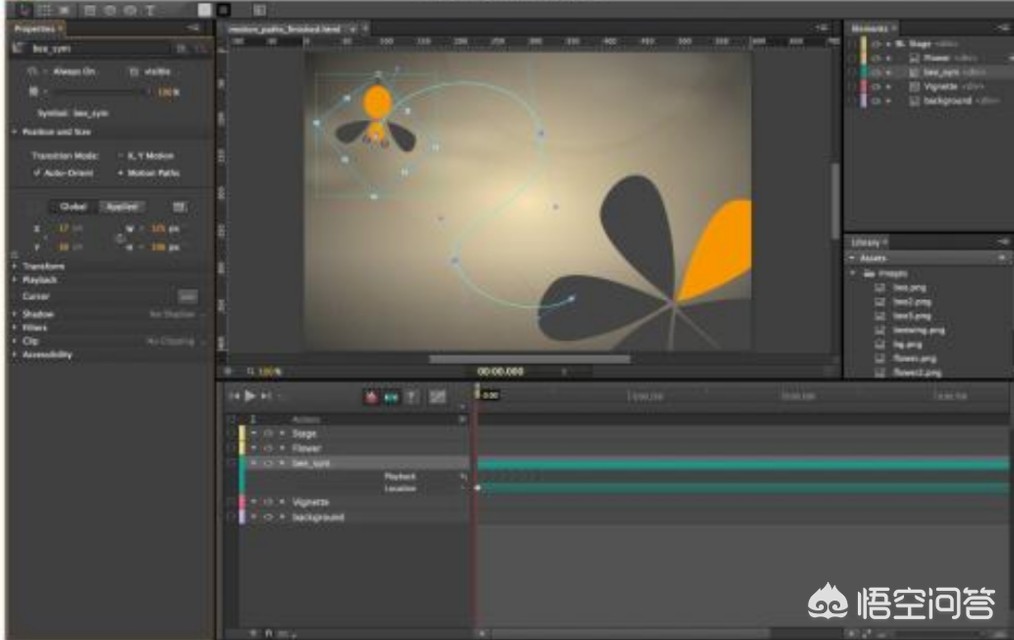Collapse the Assets section in Library

(852, 258)
